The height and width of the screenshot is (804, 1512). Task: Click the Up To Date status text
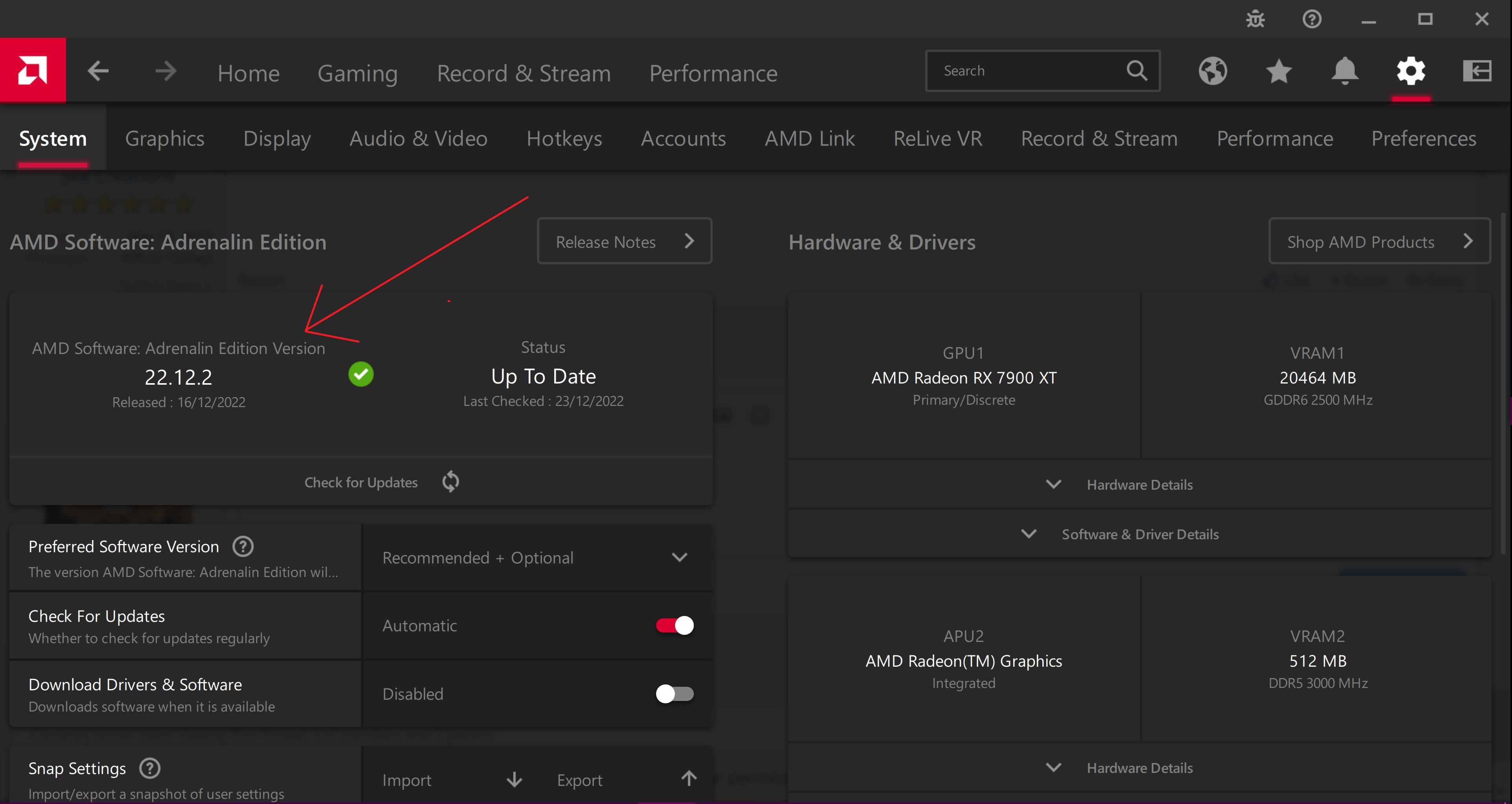544,376
